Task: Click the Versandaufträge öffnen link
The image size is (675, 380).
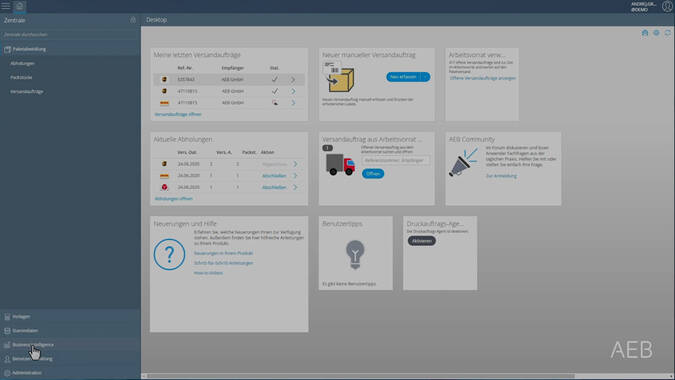Action: point(178,114)
